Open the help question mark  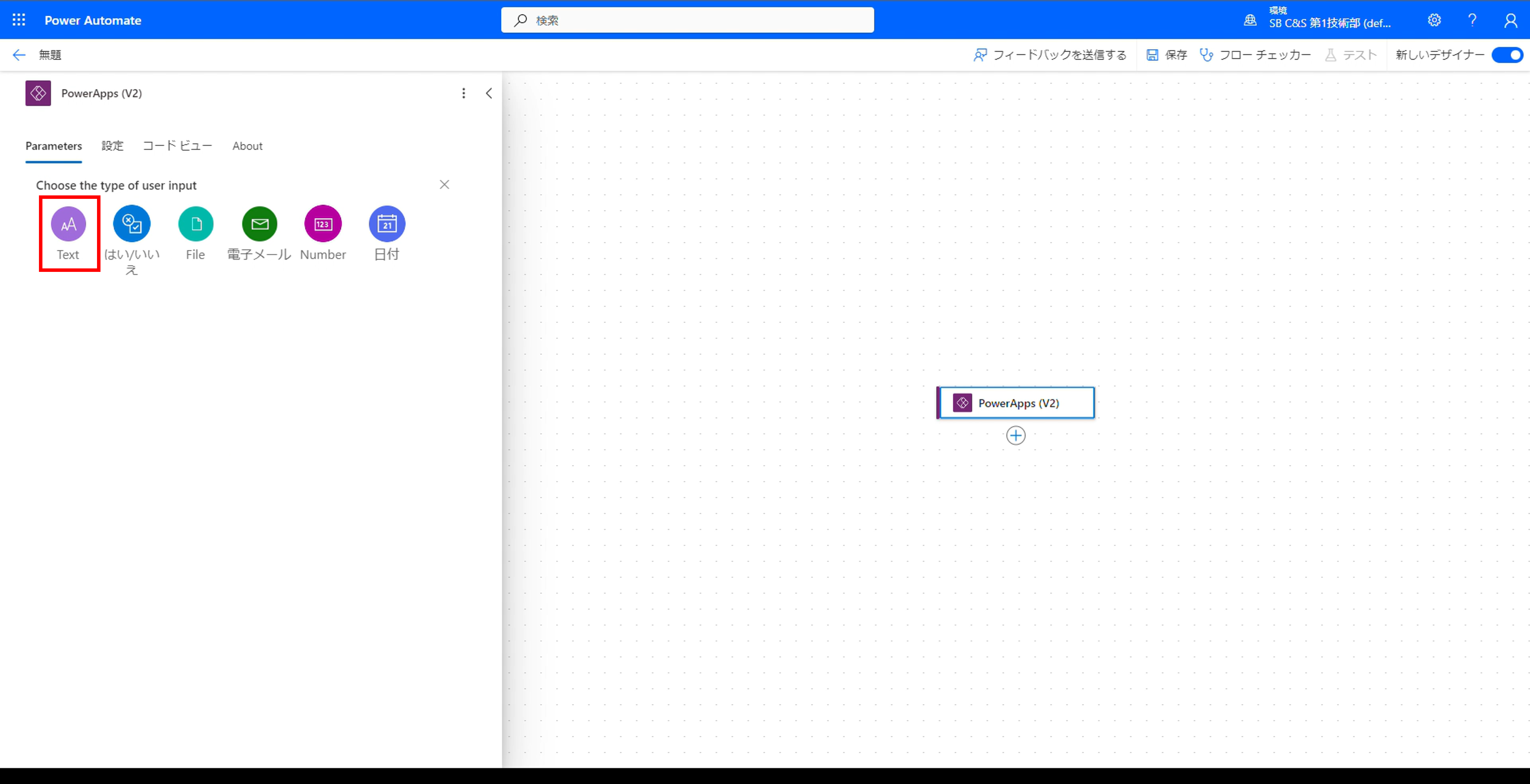(x=1472, y=20)
